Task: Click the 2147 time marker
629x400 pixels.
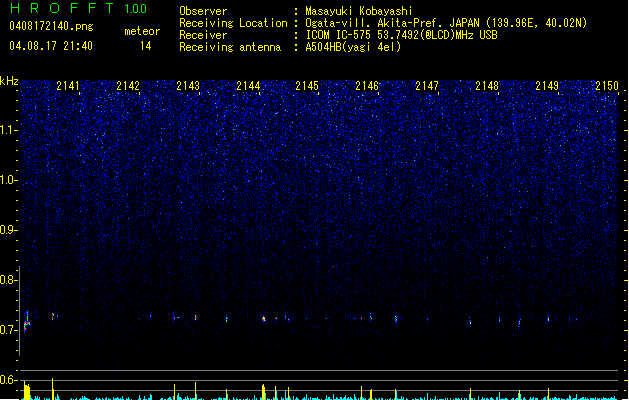Action: (x=427, y=86)
